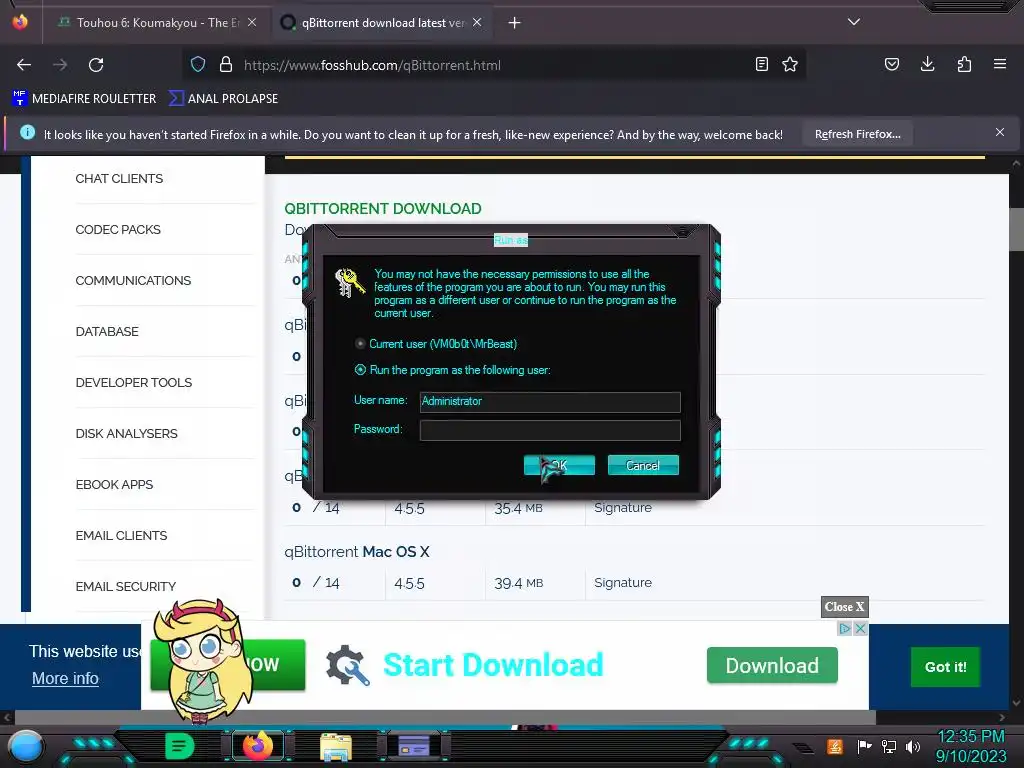Open the Run as window taskbar icon
Image resolution: width=1024 pixels, height=768 pixels.
[x=414, y=746]
